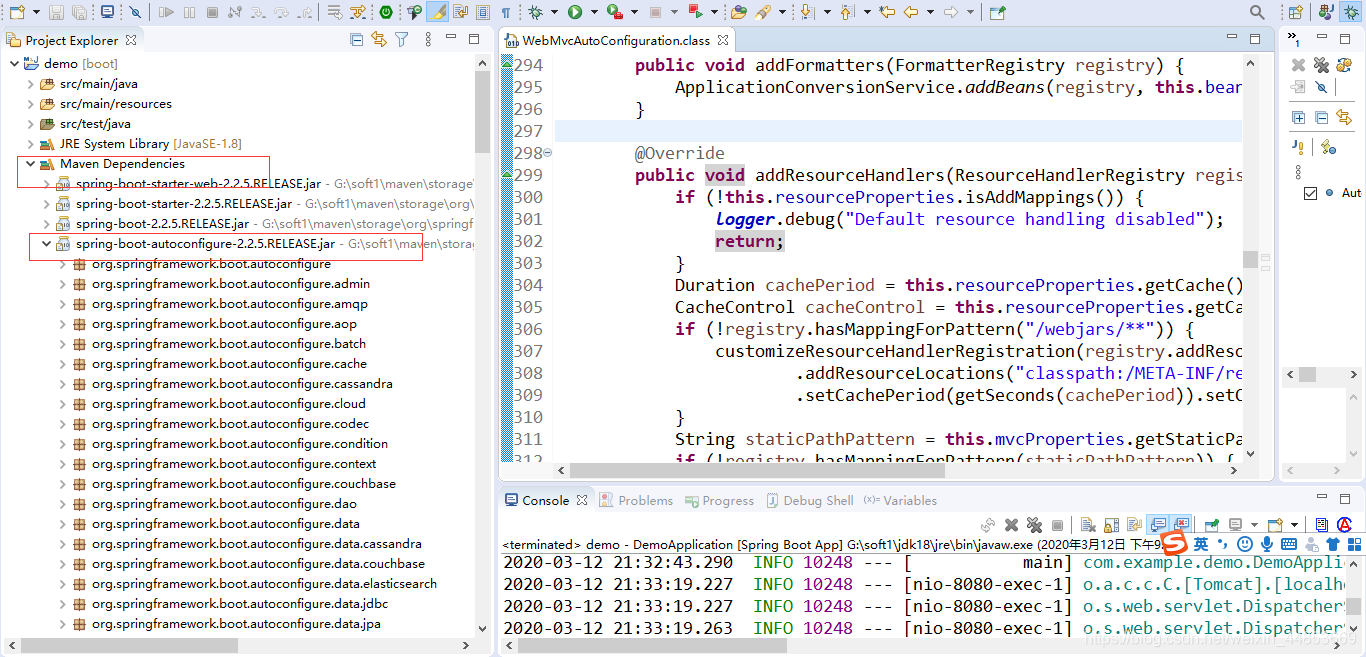Collapse the demo [boot] project node

(x=15, y=63)
